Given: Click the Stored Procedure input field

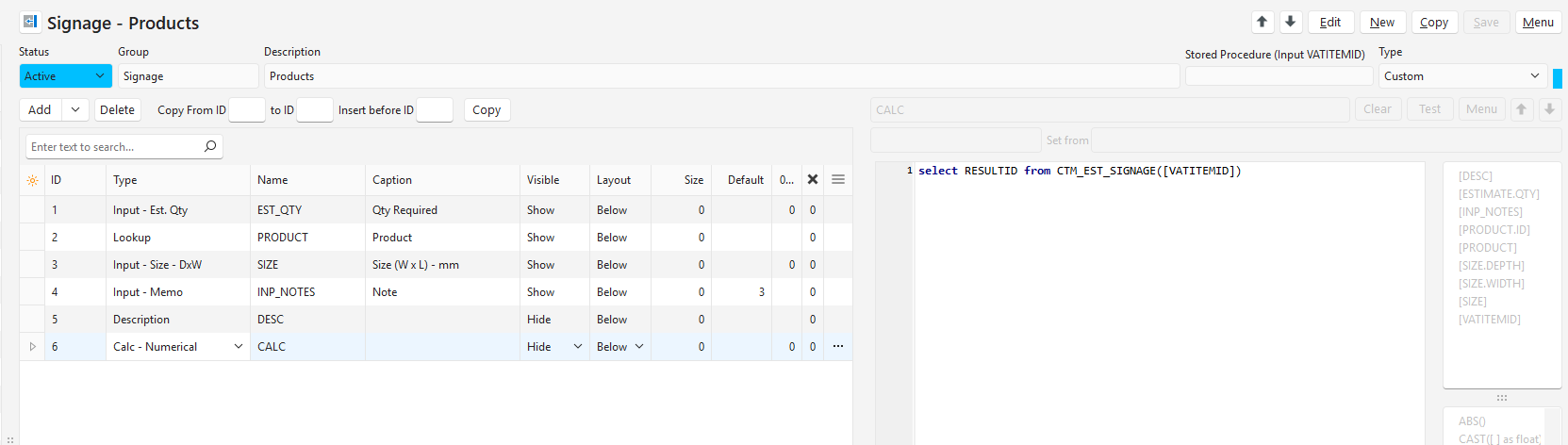Looking at the screenshot, I should [1279, 76].
